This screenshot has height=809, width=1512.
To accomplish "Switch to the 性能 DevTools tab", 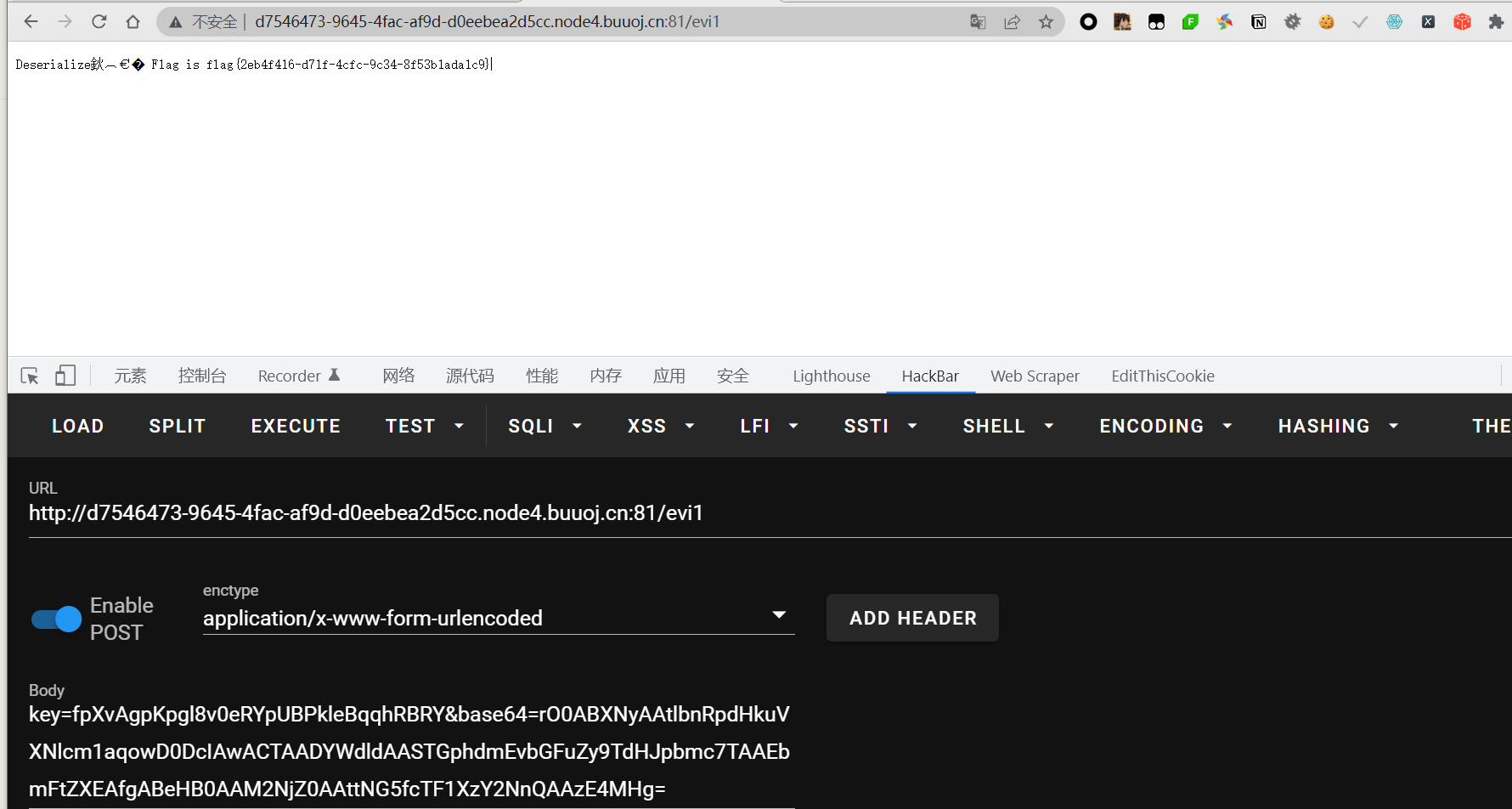I will click(542, 376).
